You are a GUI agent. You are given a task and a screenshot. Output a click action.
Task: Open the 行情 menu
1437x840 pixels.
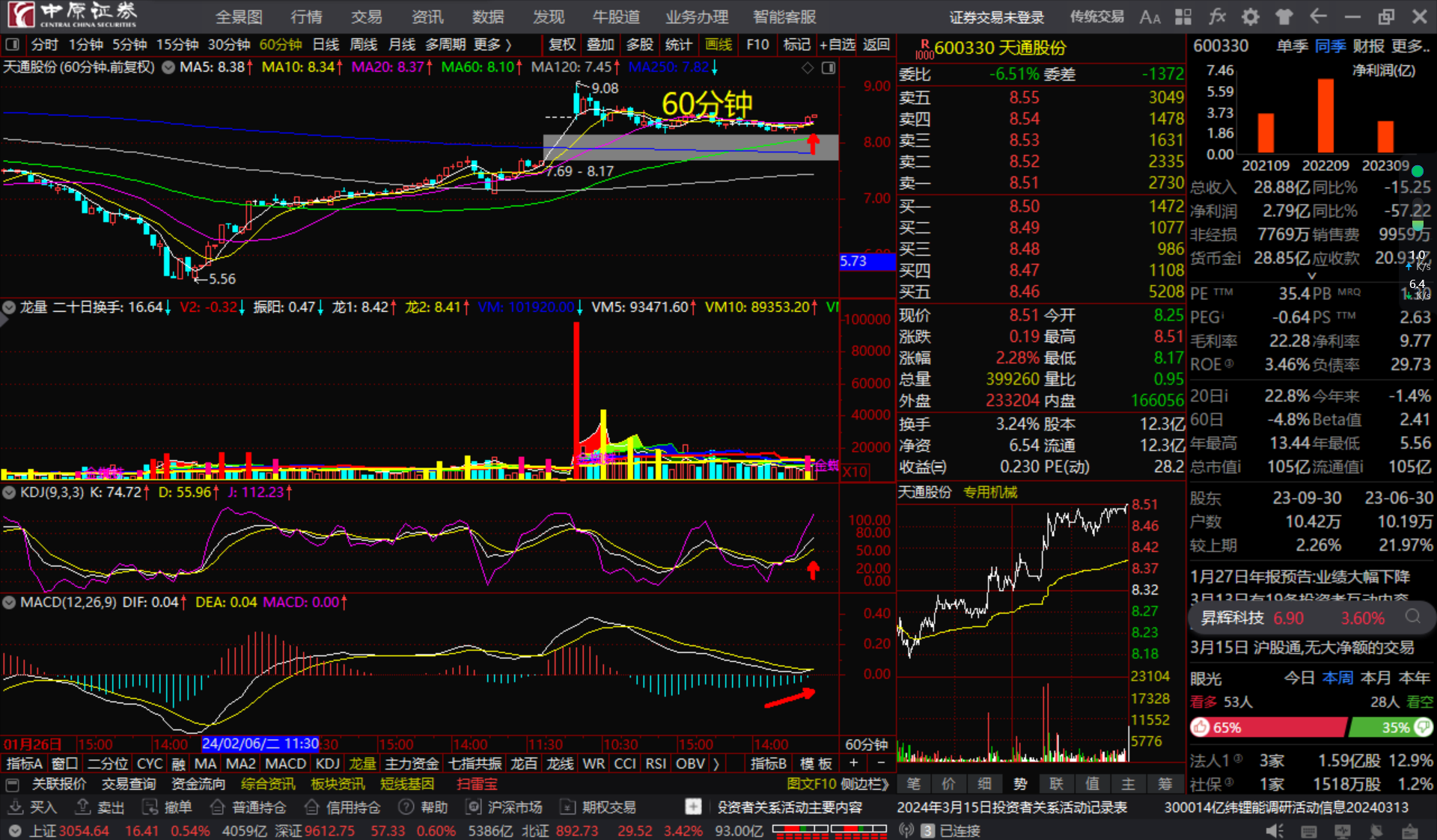tap(306, 16)
